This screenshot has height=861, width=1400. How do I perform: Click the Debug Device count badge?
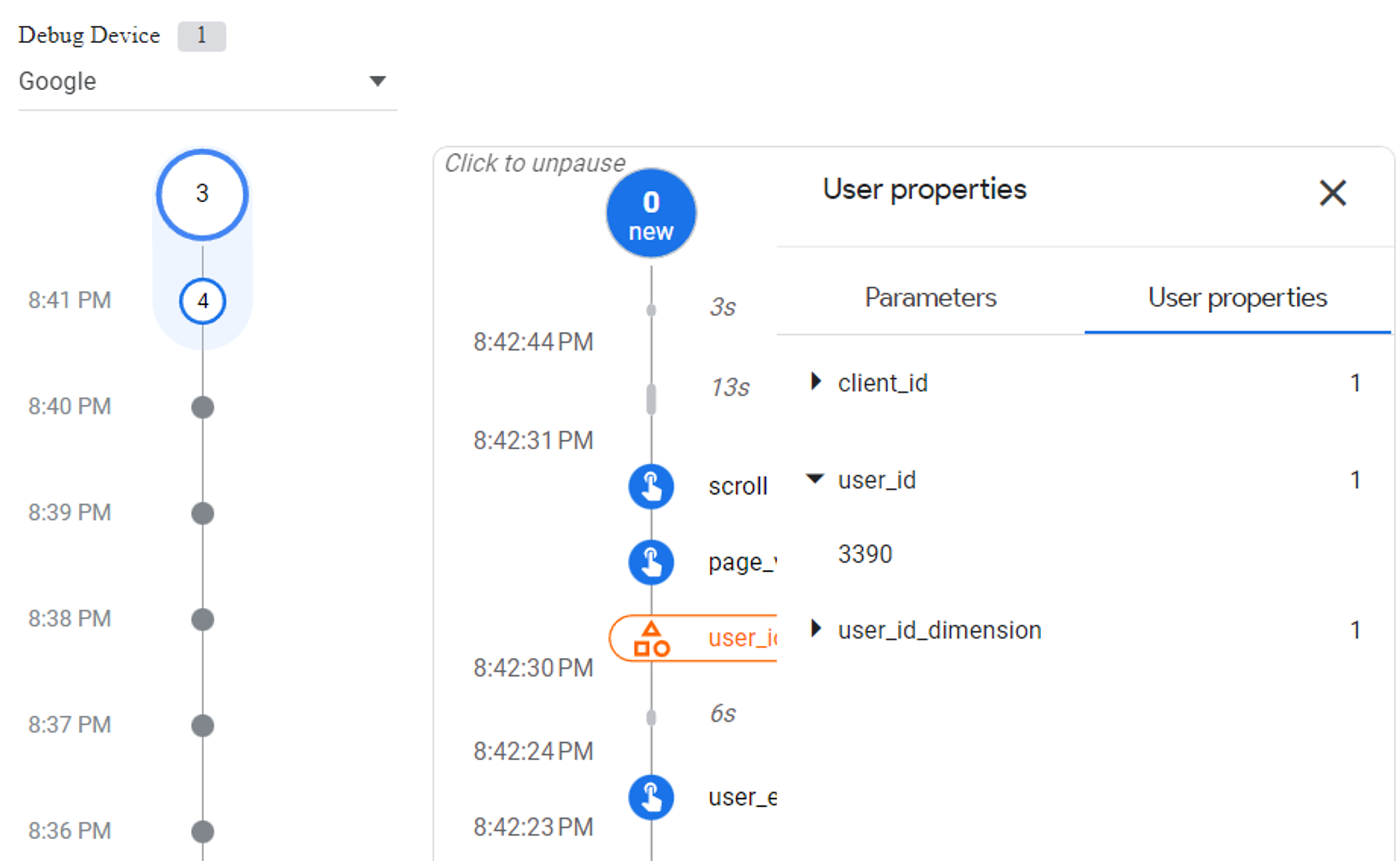202,36
